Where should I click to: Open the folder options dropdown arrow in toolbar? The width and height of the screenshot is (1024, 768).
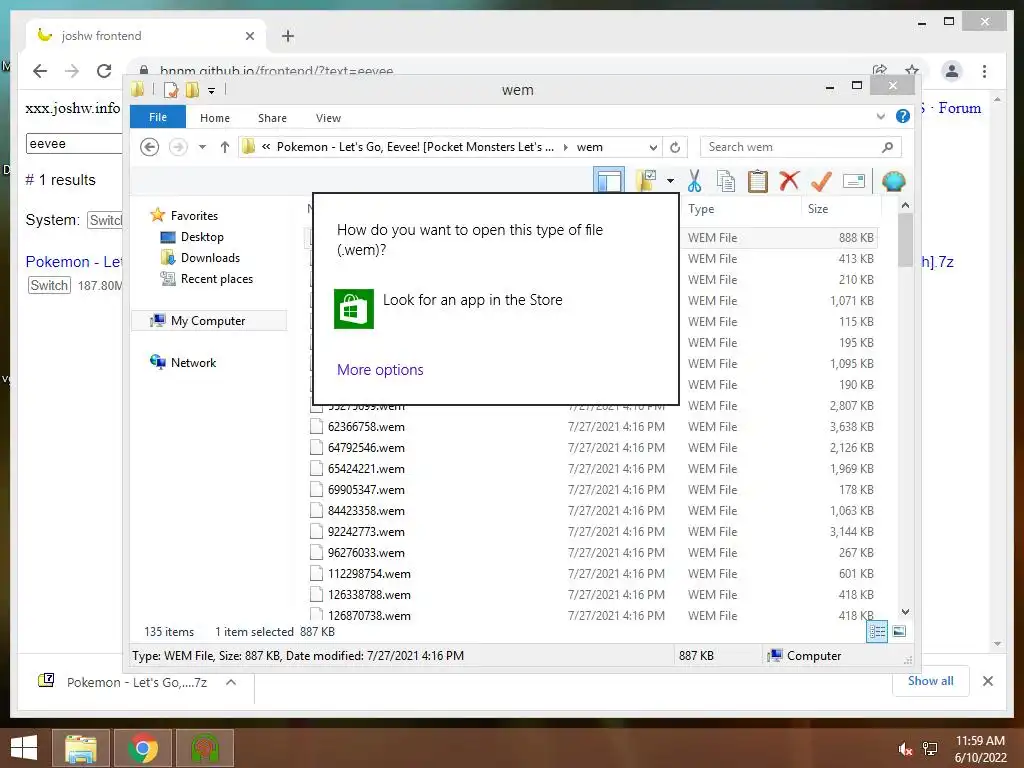click(x=670, y=181)
